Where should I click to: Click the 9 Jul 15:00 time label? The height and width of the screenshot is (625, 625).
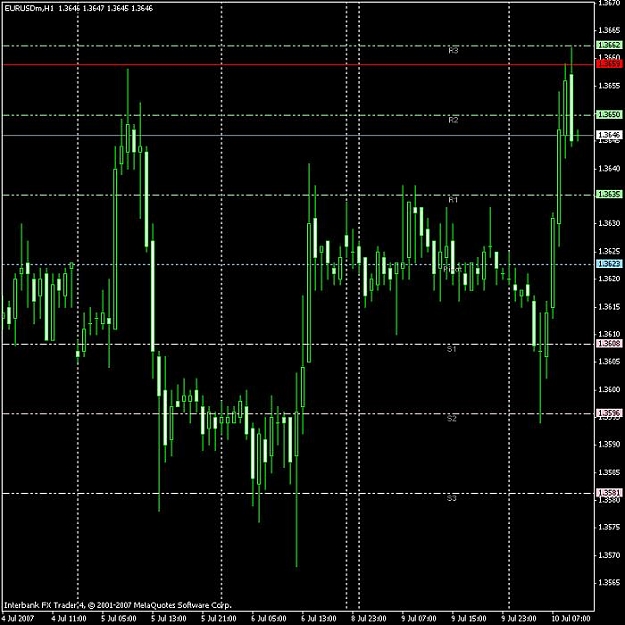click(x=469, y=619)
